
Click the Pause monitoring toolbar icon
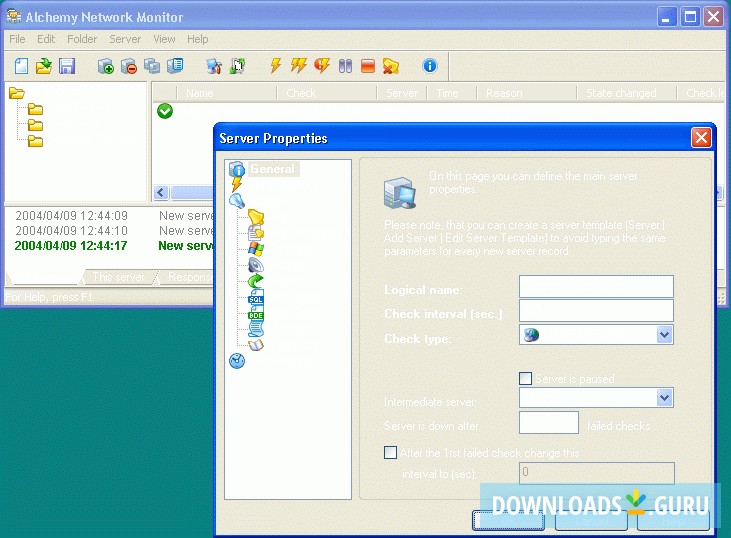click(345, 66)
